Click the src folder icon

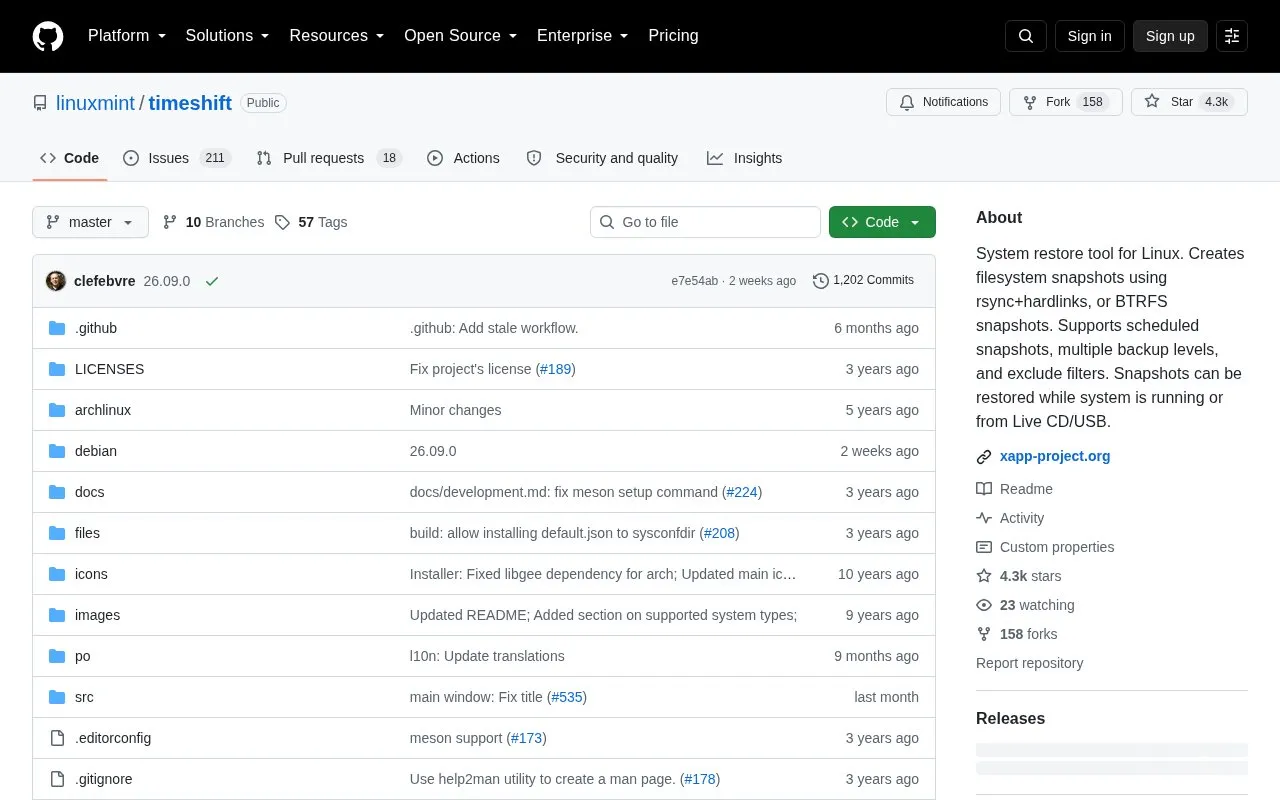pyautogui.click(x=57, y=697)
